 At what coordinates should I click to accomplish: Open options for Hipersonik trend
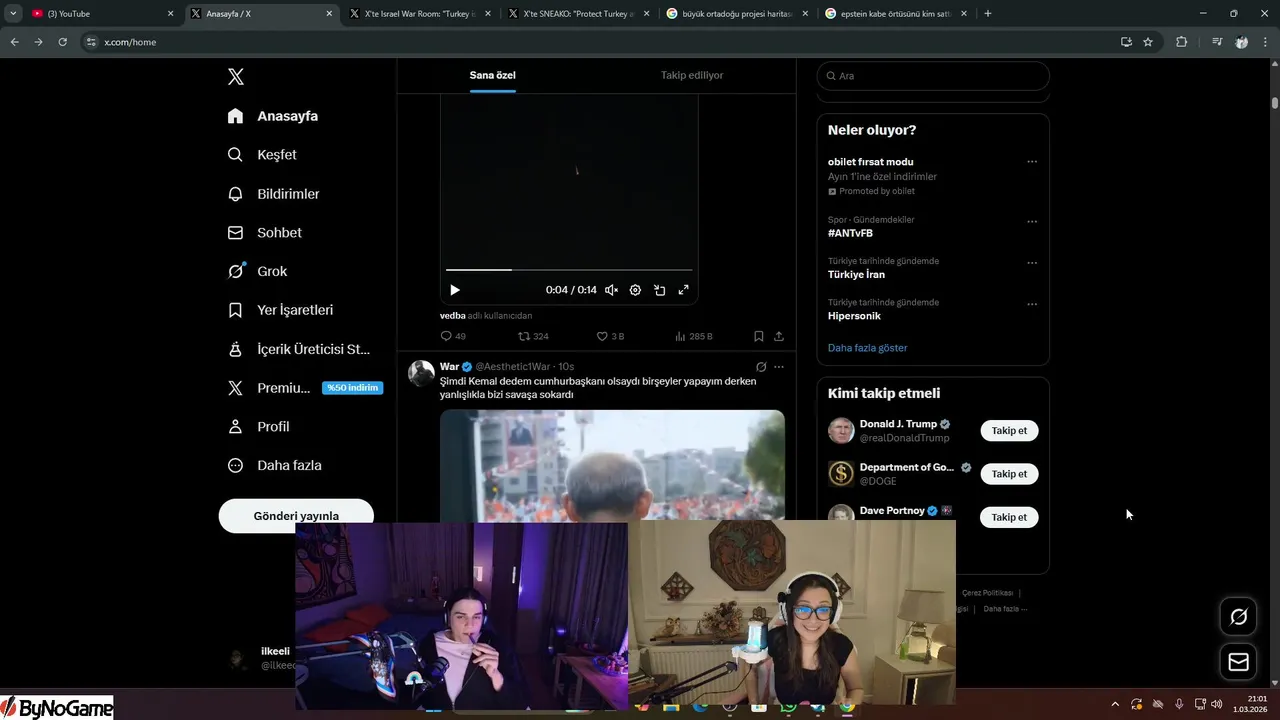point(1032,304)
